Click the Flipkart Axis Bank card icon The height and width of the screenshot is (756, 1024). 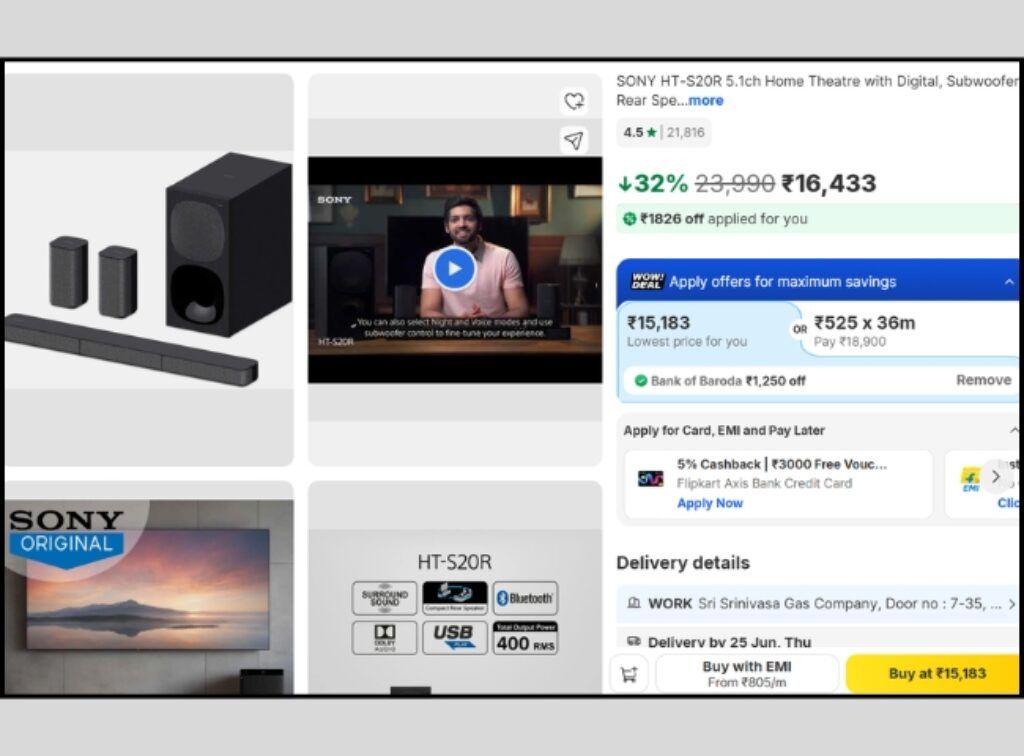coord(650,479)
